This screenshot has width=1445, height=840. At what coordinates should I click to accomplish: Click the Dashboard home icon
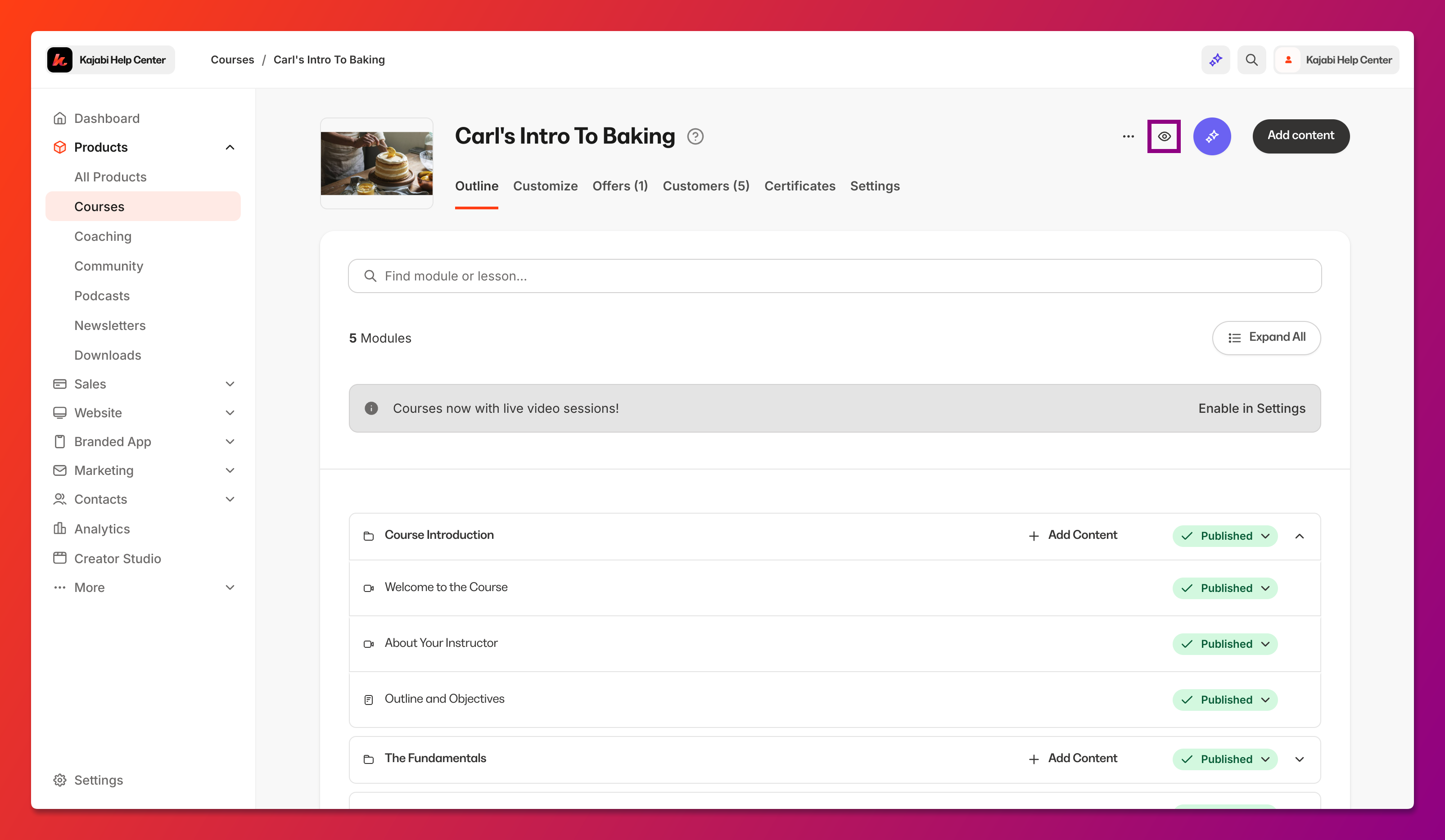59,118
